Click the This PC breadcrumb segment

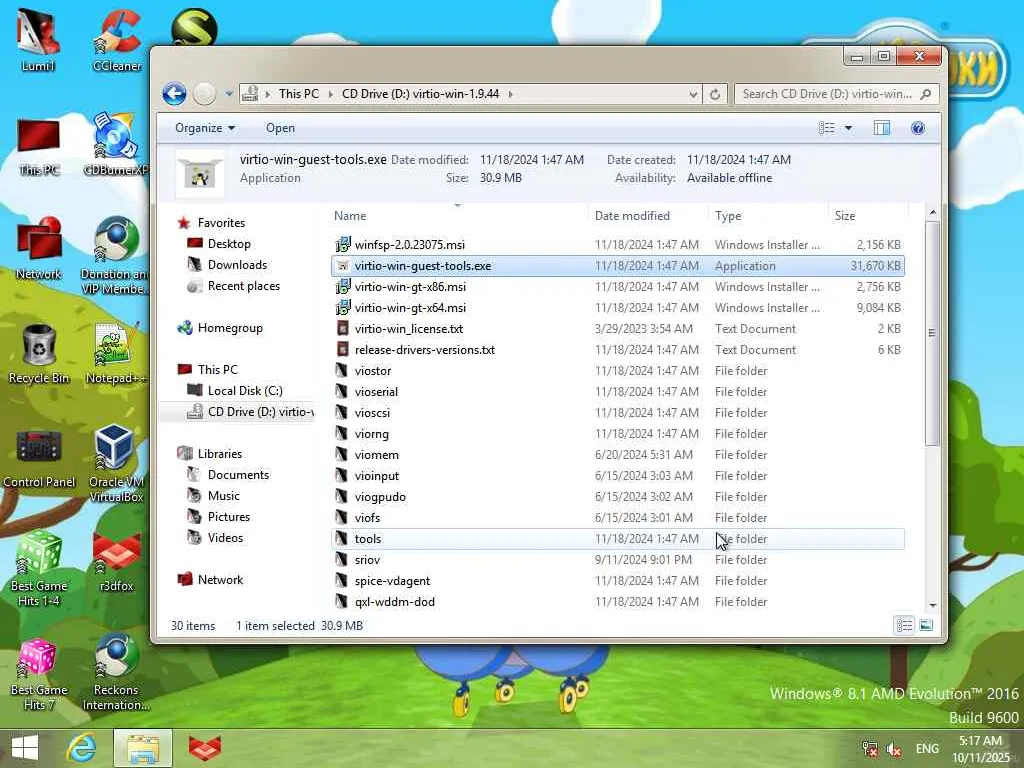pyautogui.click(x=299, y=94)
